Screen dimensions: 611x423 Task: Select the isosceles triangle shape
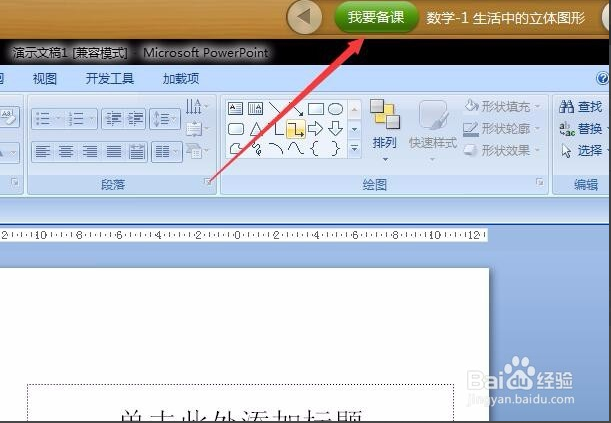tap(255, 129)
